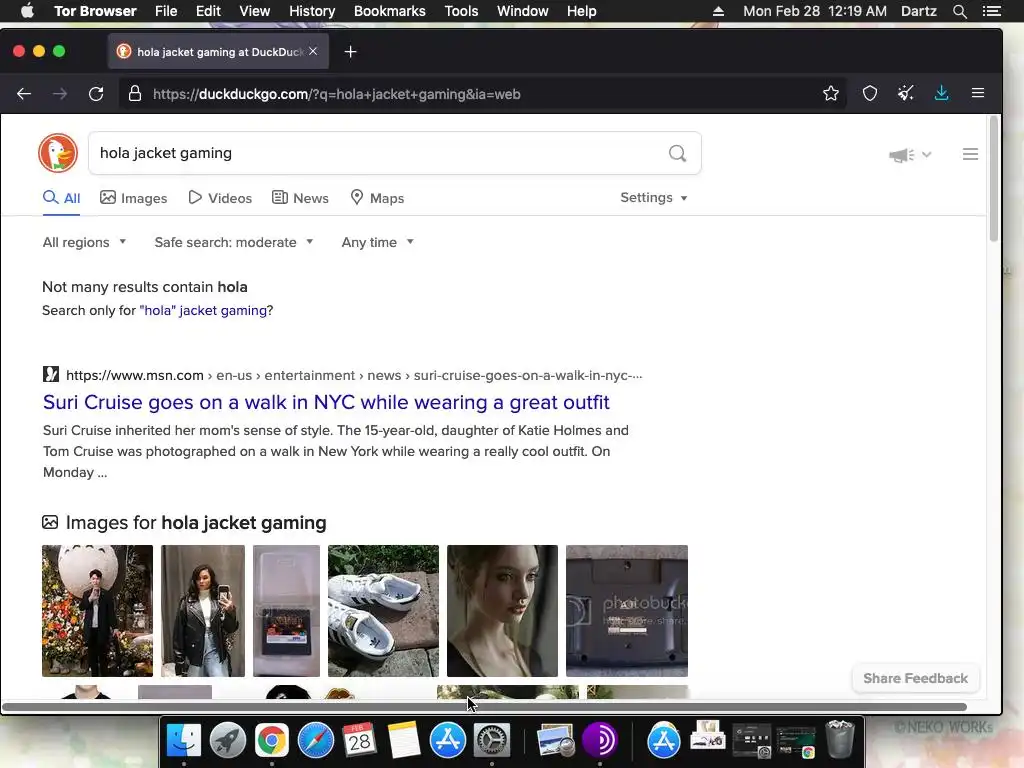Open the Apple menu
Screen dimensions: 1024x768
27,11
